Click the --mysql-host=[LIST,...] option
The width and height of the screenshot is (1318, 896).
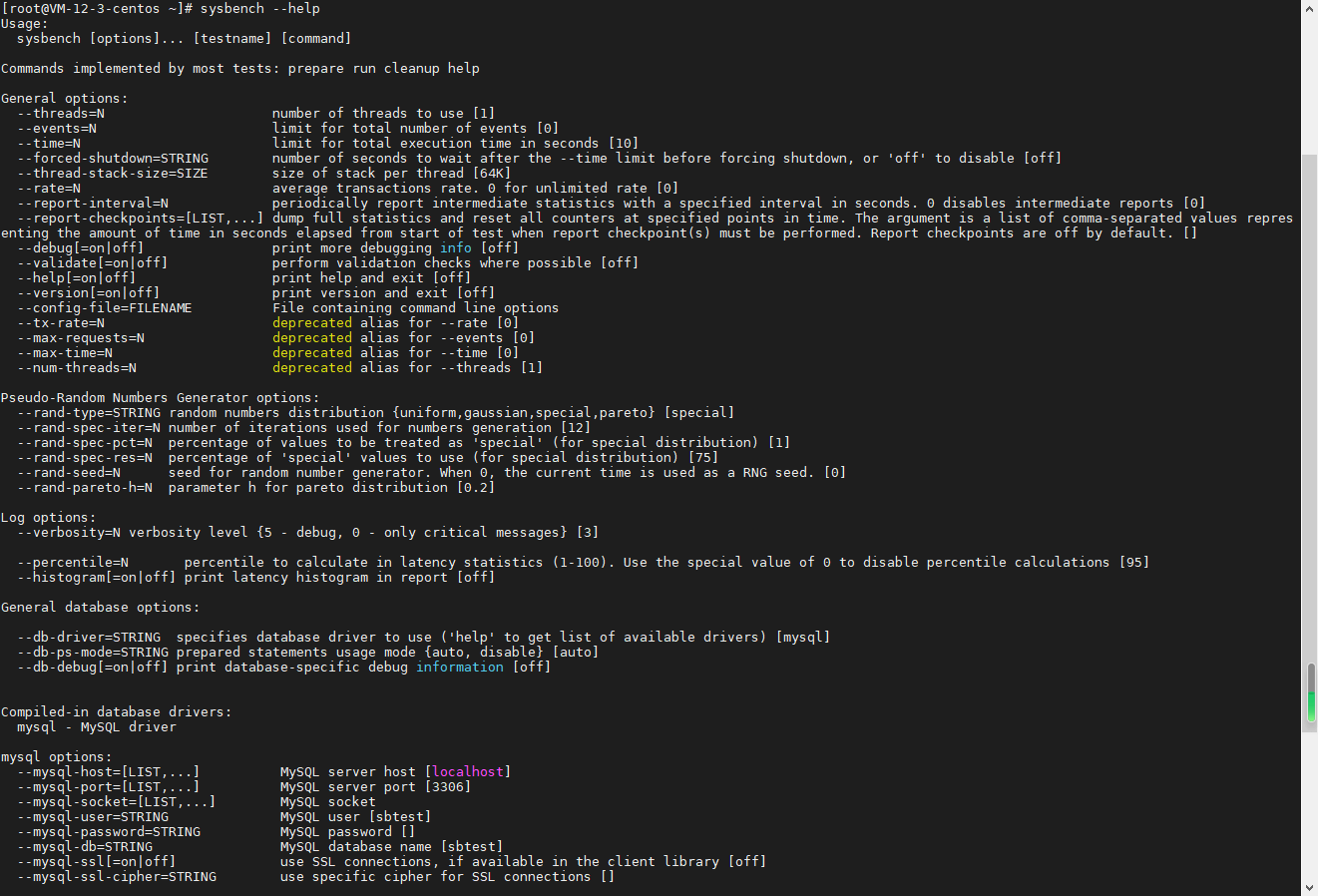[109, 772]
